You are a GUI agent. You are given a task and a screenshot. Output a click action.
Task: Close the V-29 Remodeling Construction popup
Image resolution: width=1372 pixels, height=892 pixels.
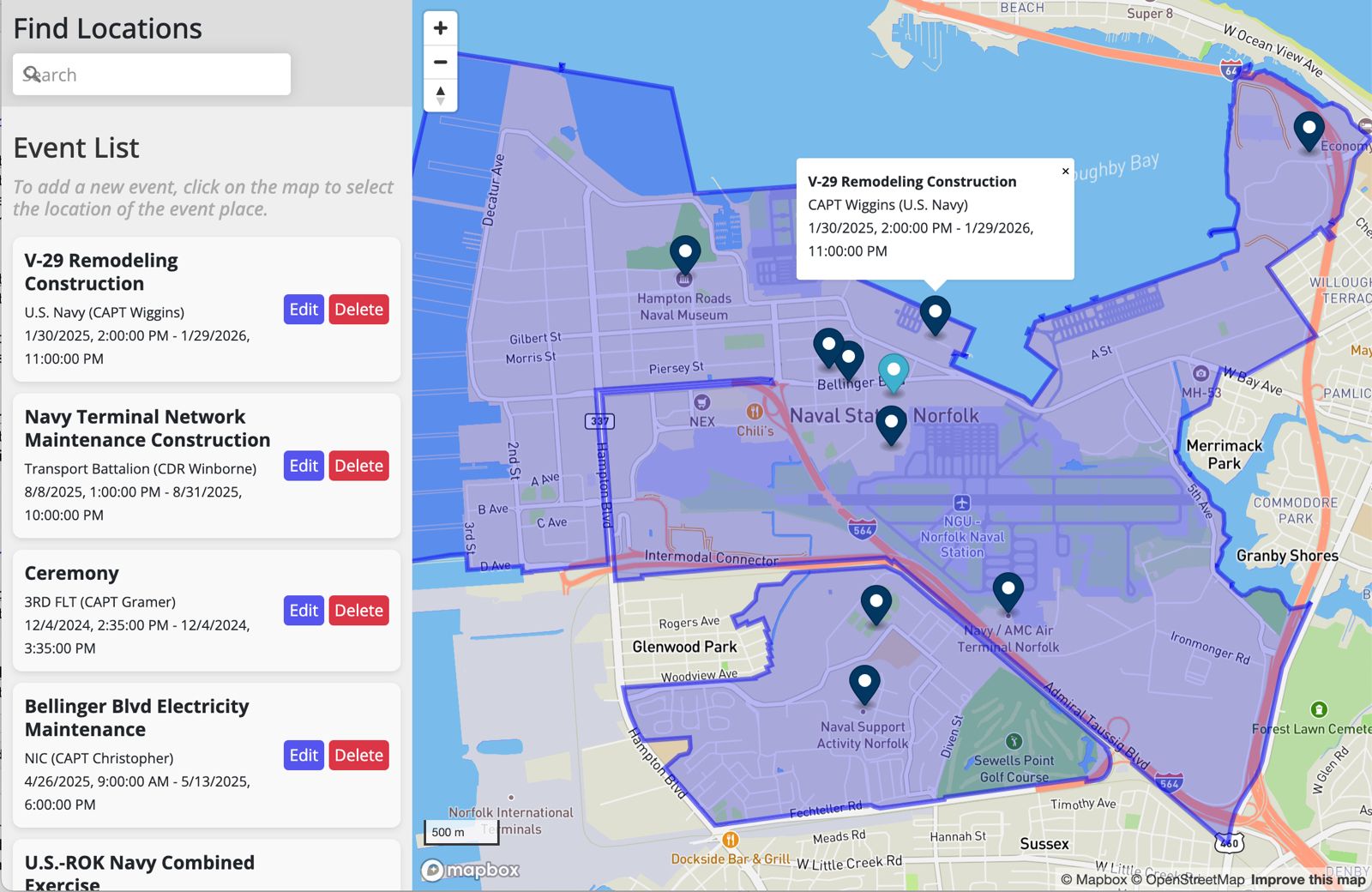click(x=1065, y=172)
